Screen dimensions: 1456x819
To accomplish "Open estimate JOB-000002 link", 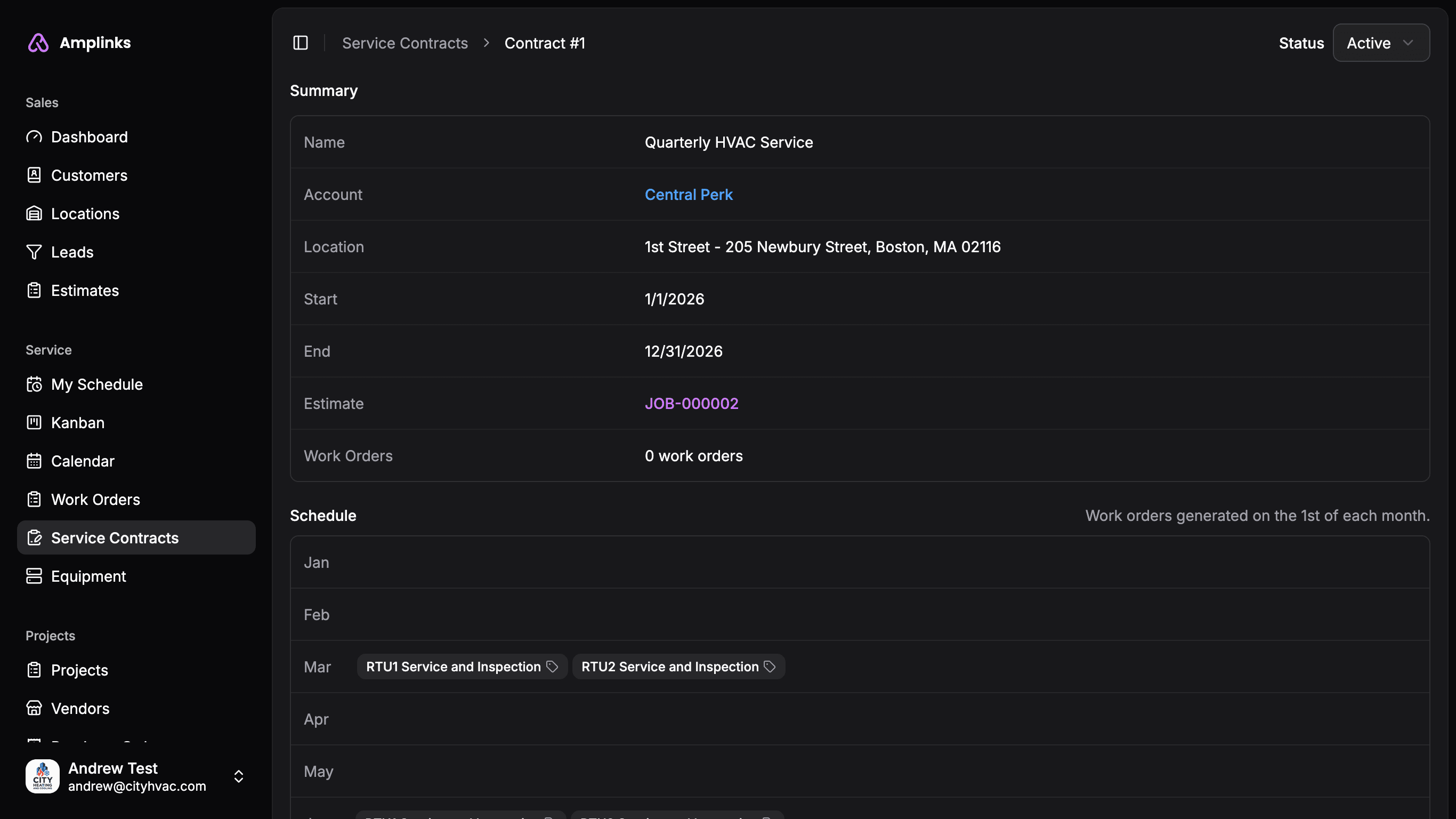I will point(691,403).
